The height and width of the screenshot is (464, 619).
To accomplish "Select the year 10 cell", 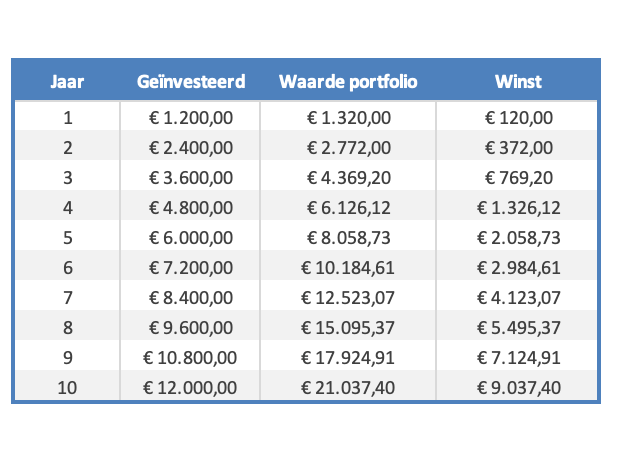I will tap(67, 388).
